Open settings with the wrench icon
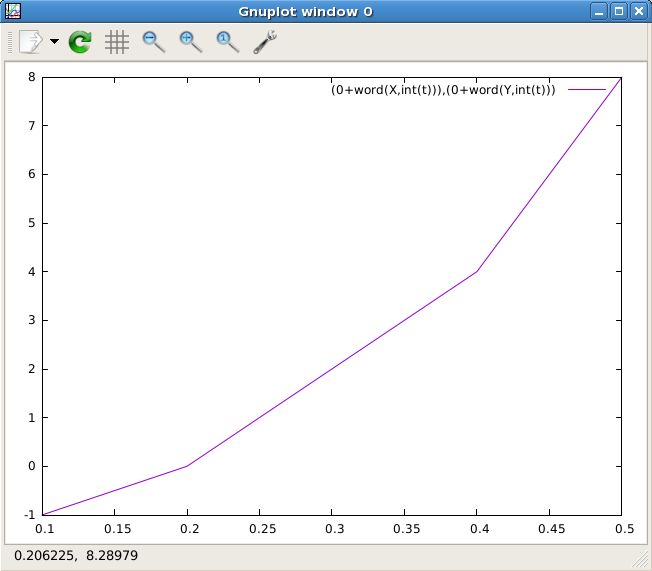This screenshot has height=571, width=652. point(265,42)
